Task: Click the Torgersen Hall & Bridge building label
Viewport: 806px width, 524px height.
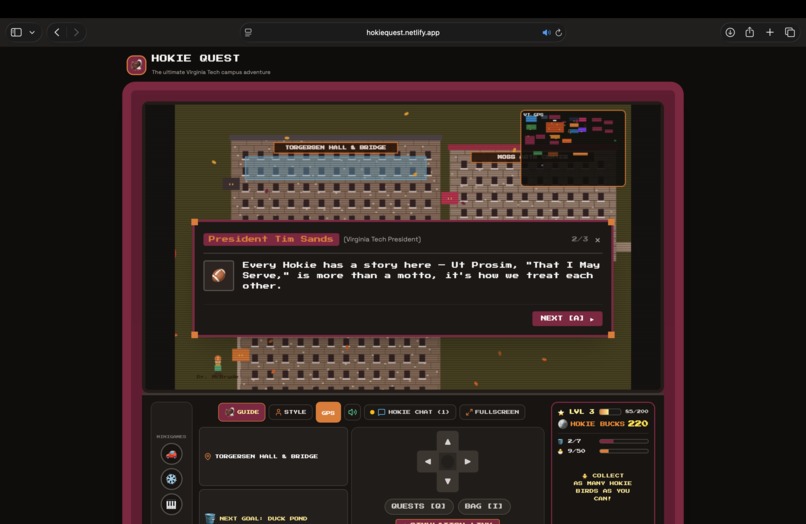Action: [x=336, y=148]
